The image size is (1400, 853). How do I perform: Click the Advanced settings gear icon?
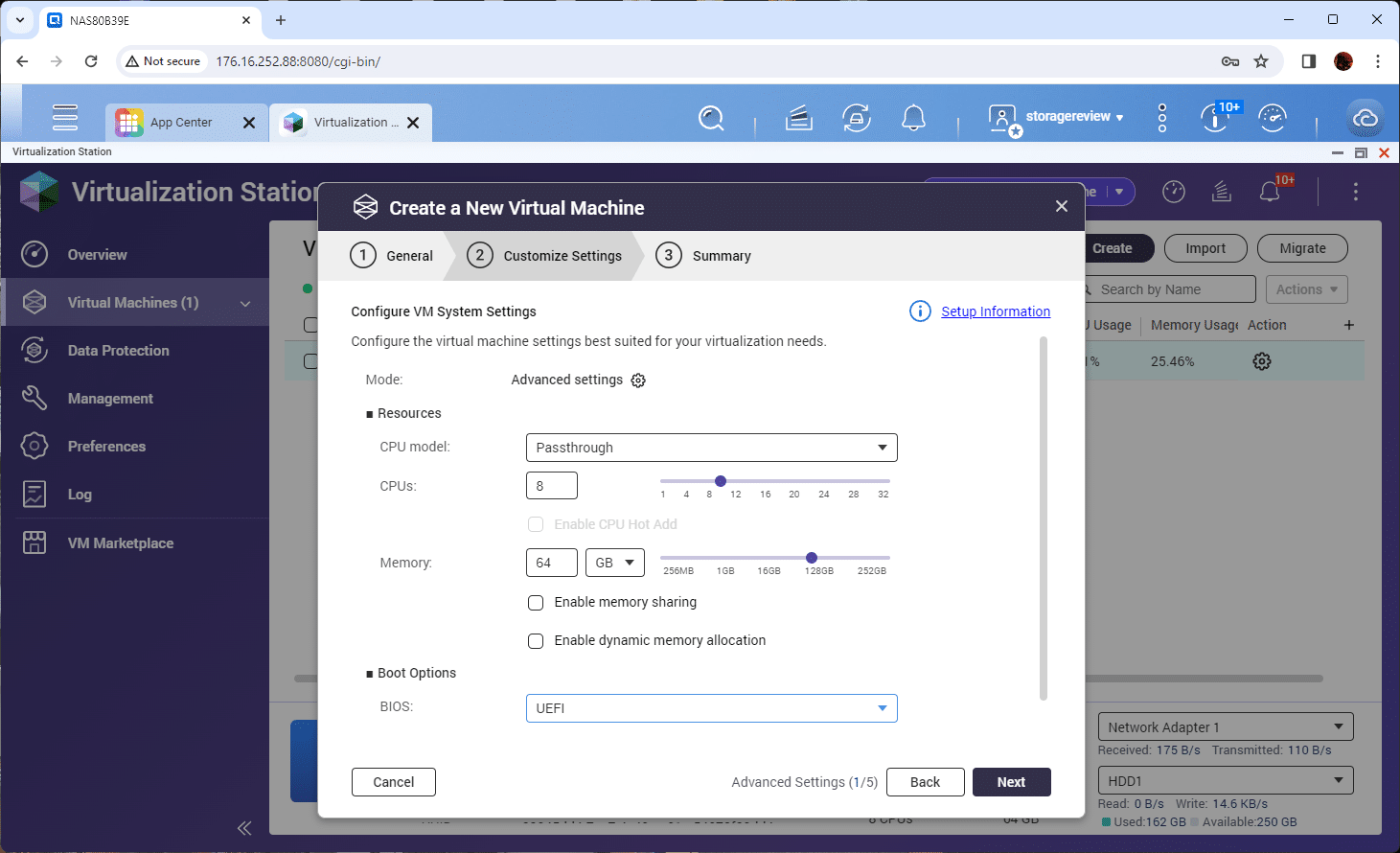pos(638,380)
